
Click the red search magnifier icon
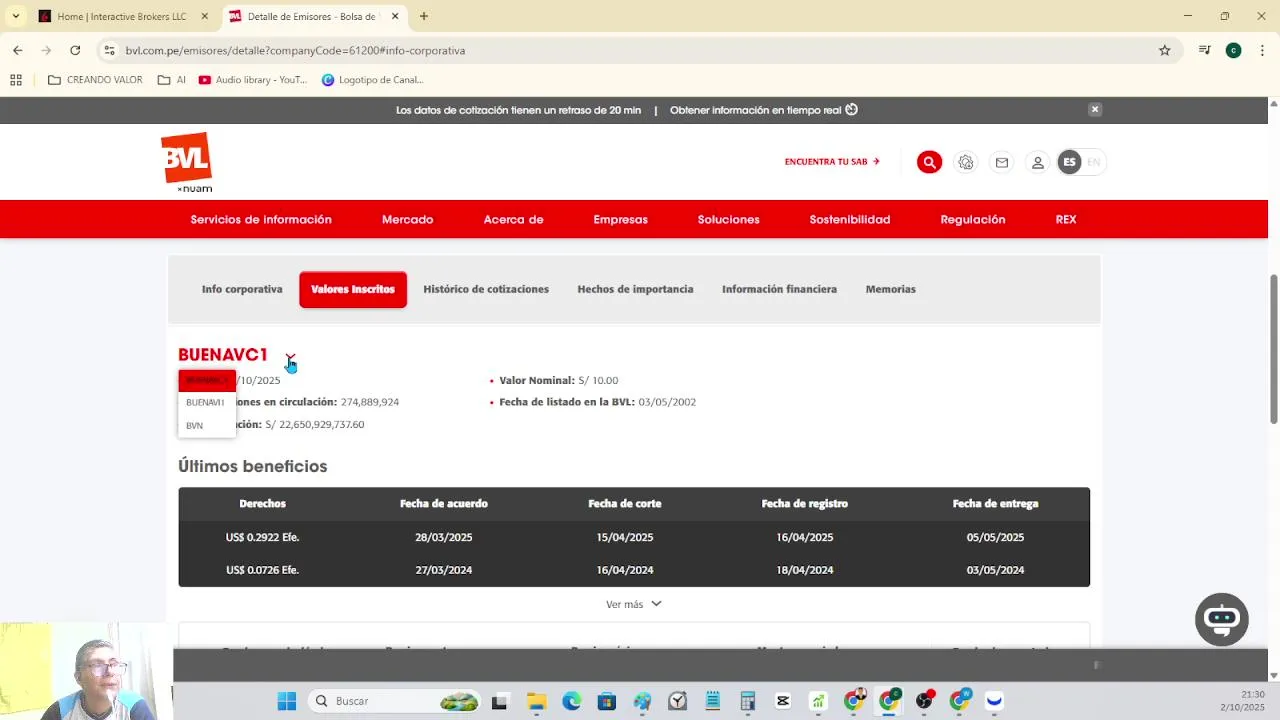(x=929, y=162)
